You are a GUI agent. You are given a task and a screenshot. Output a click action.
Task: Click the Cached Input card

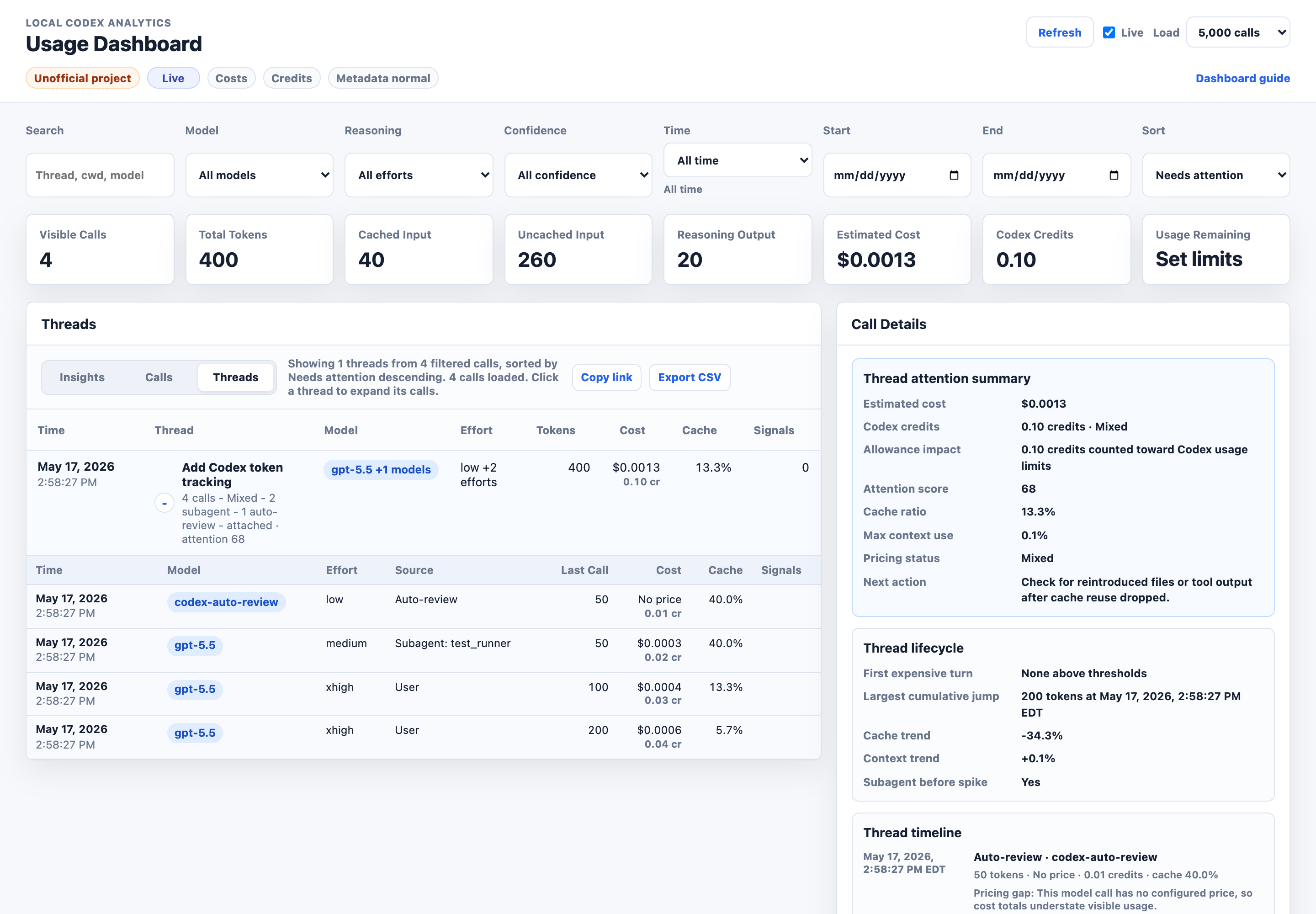[x=419, y=250]
